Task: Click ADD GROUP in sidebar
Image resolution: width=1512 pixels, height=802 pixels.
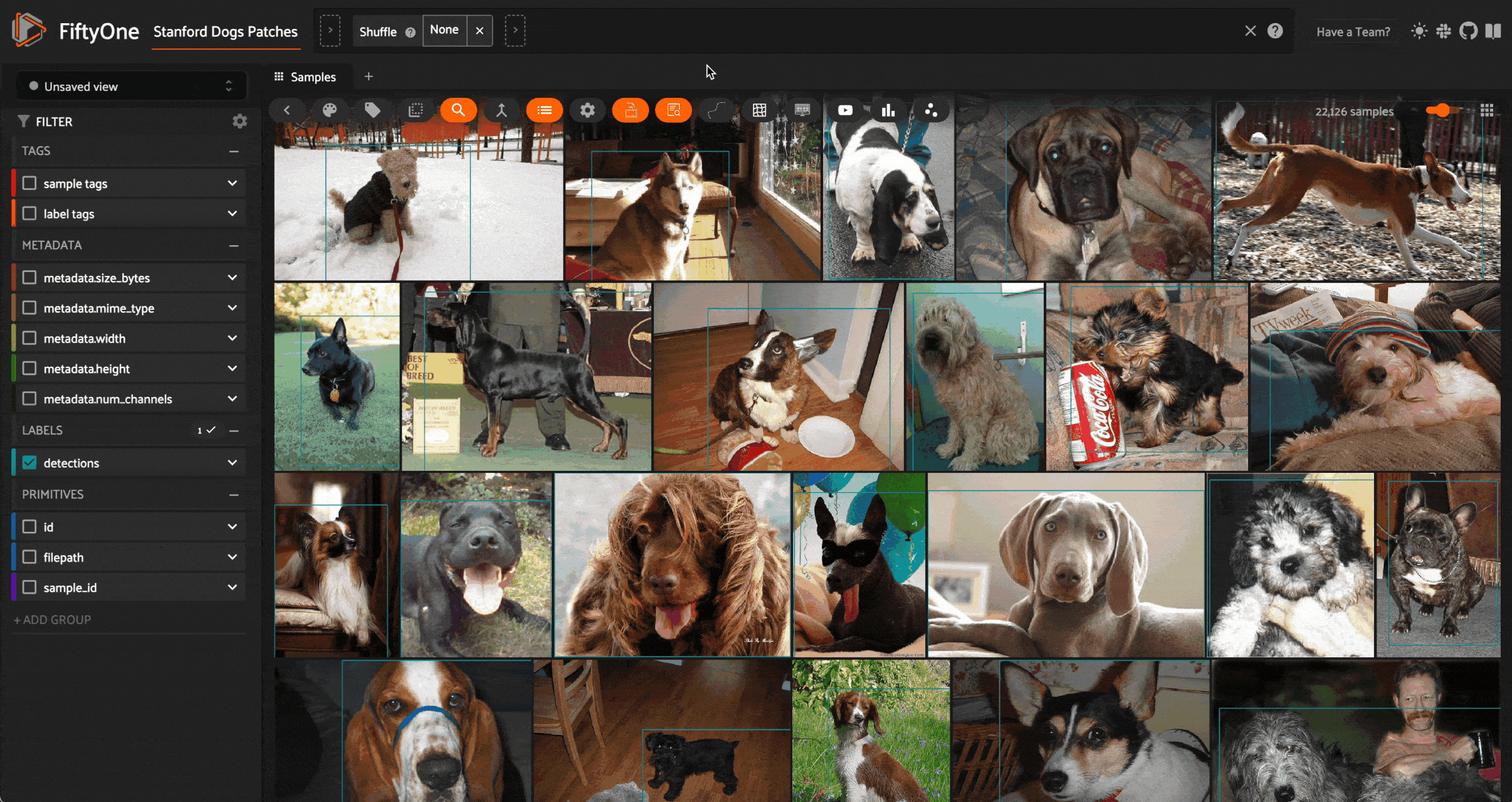Action: coord(53,620)
